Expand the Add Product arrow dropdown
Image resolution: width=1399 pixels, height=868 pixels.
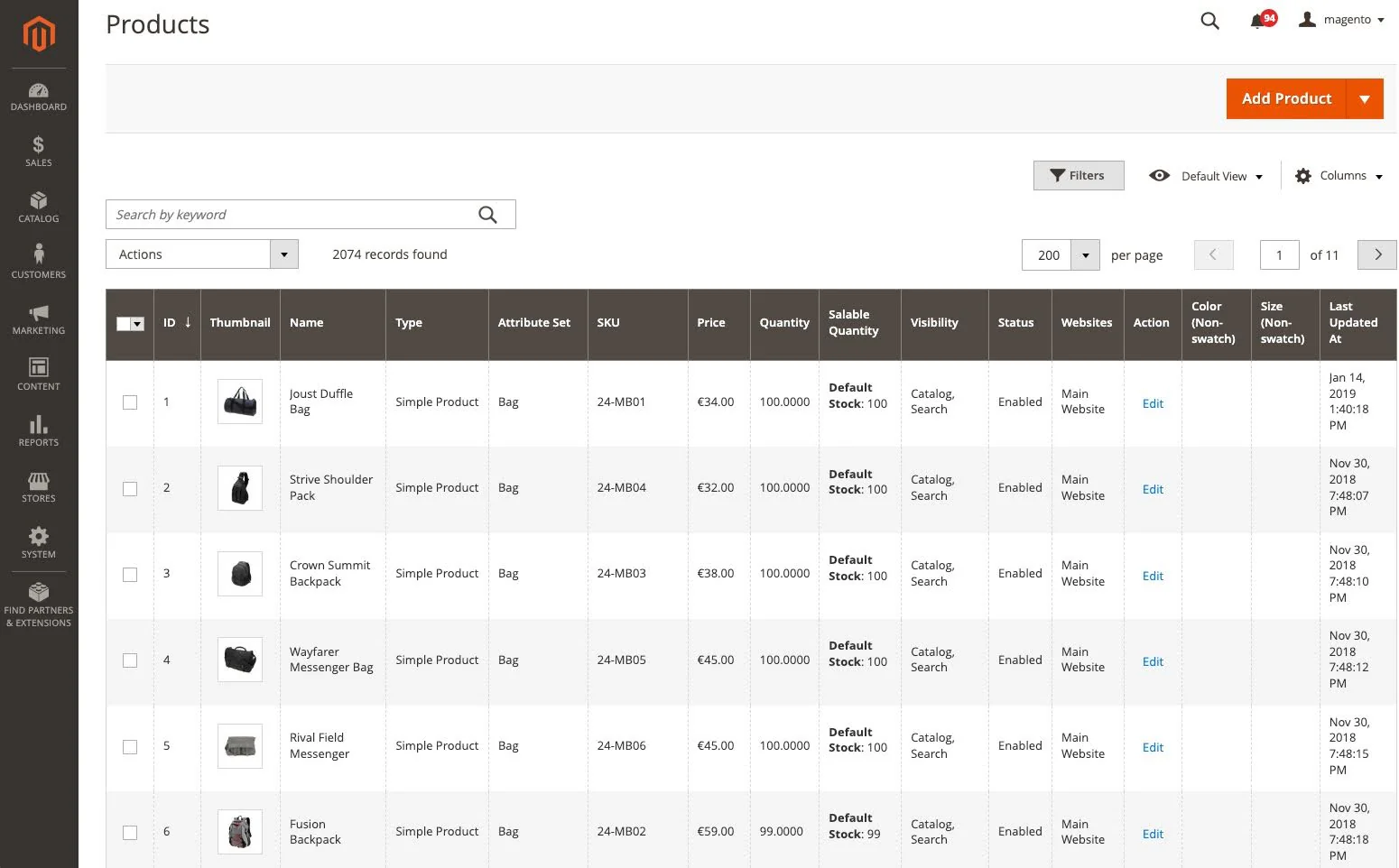tap(1365, 98)
